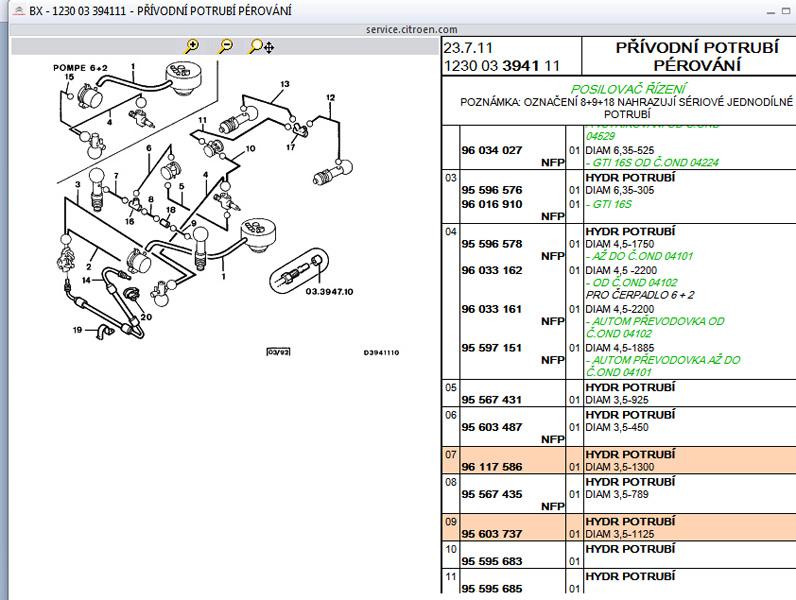Click the zoom in magnifier icon
This screenshot has height=600, width=796.
[192, 47]
